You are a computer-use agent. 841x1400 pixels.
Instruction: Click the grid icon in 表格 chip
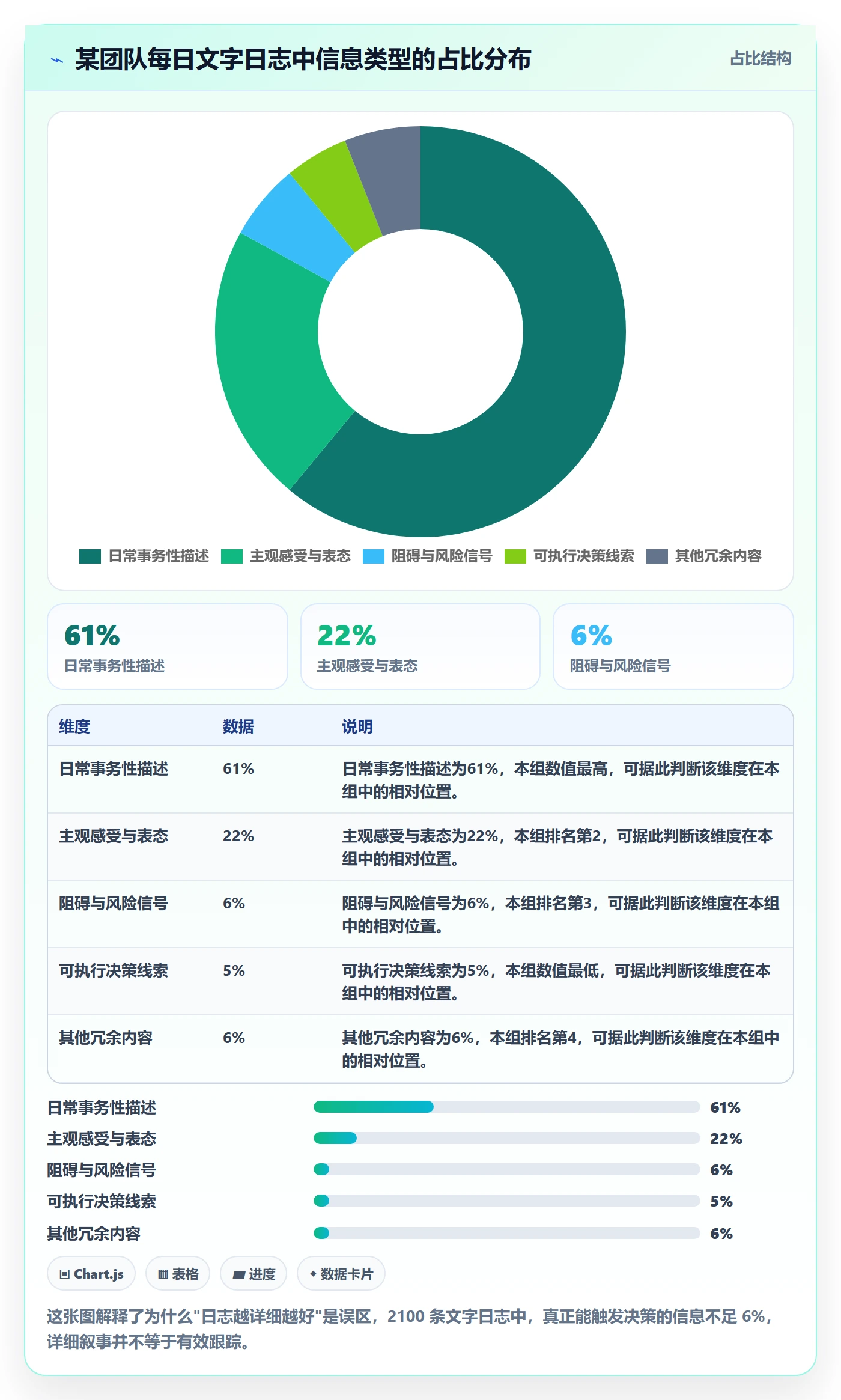click(x=163, y=1274)
